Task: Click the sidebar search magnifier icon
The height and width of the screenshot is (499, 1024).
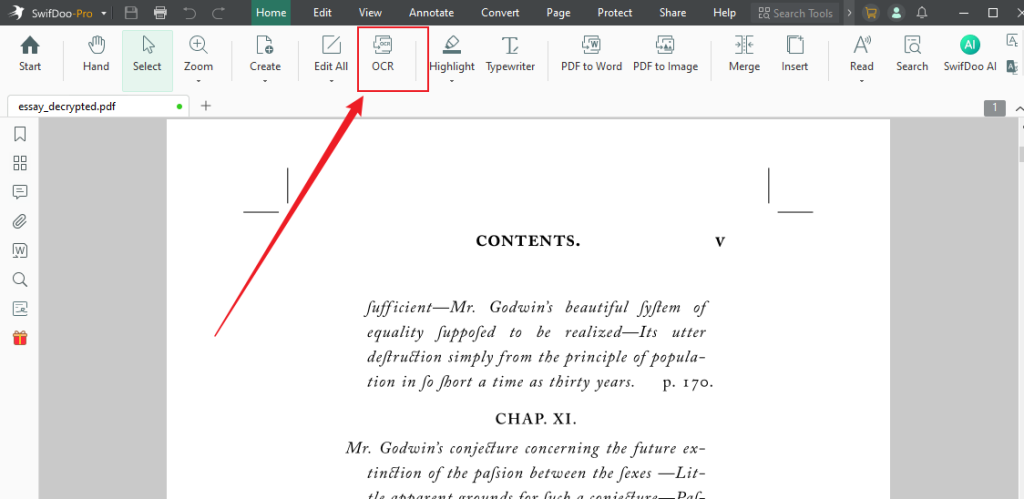Action: 20,280
